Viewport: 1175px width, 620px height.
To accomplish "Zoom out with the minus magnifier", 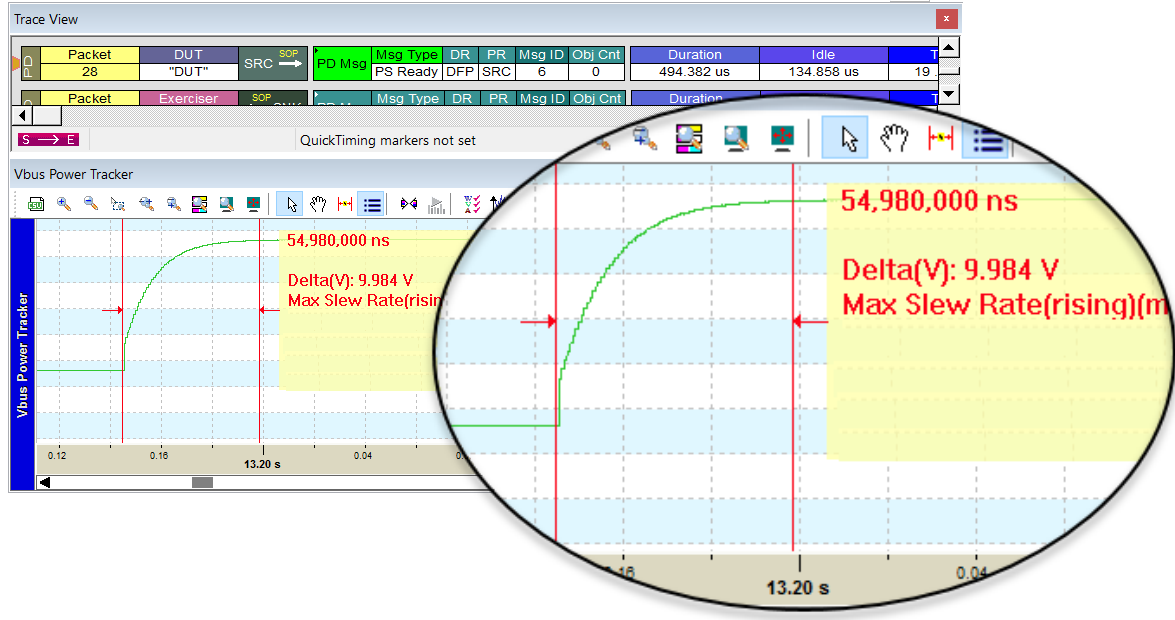I will point(91,204).
